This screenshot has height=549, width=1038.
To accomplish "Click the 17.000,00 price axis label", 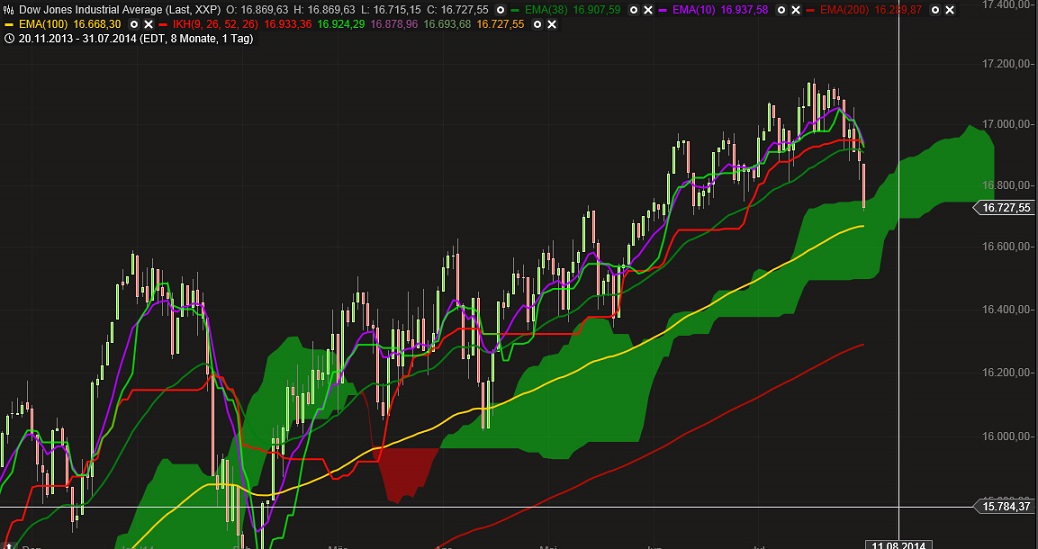I will coord(1006,125).
